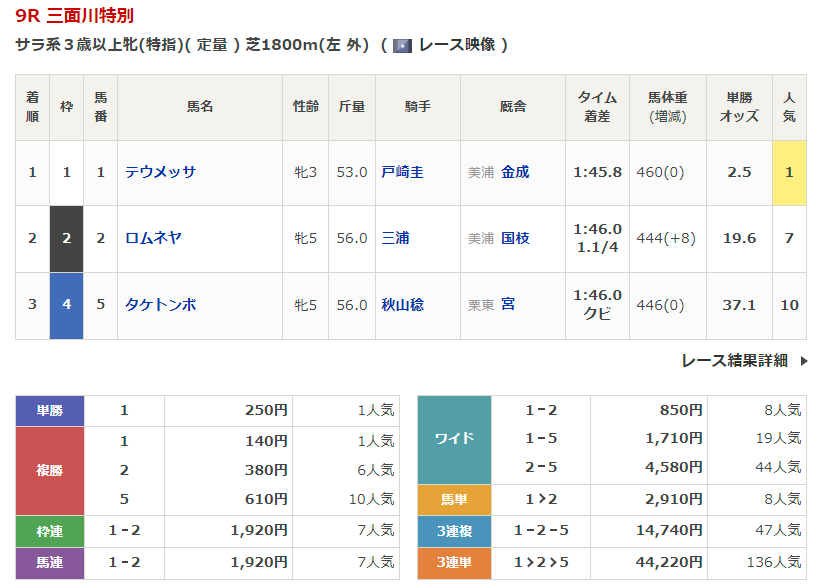The width and height of the screenshot is (830, 588).
Task: Open horse テウメッサ page
Action: pyautogui.click(x=160, y=172)
